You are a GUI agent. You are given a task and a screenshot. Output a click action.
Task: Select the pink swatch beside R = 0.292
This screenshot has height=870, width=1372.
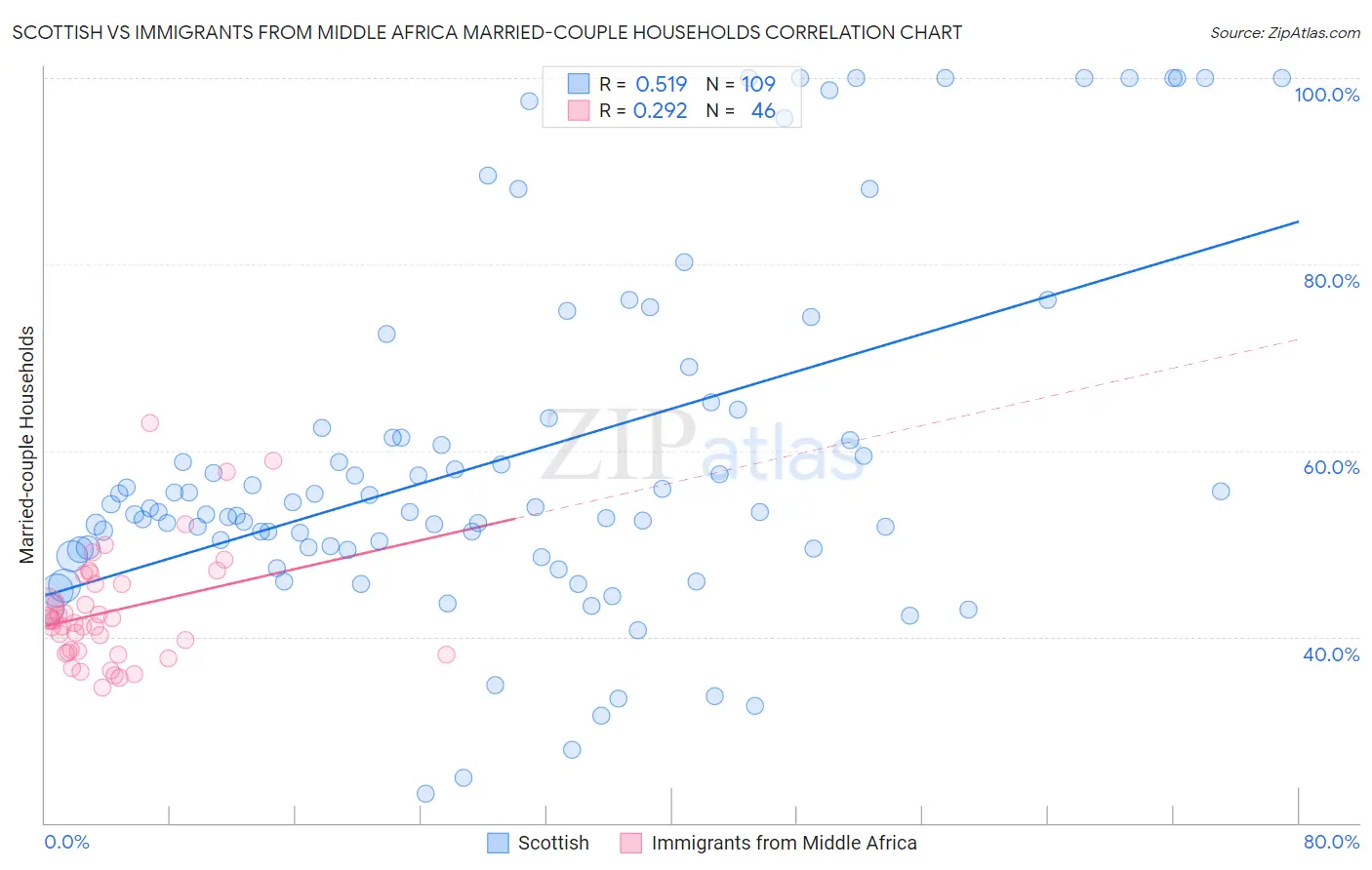(x=579, y=111)
